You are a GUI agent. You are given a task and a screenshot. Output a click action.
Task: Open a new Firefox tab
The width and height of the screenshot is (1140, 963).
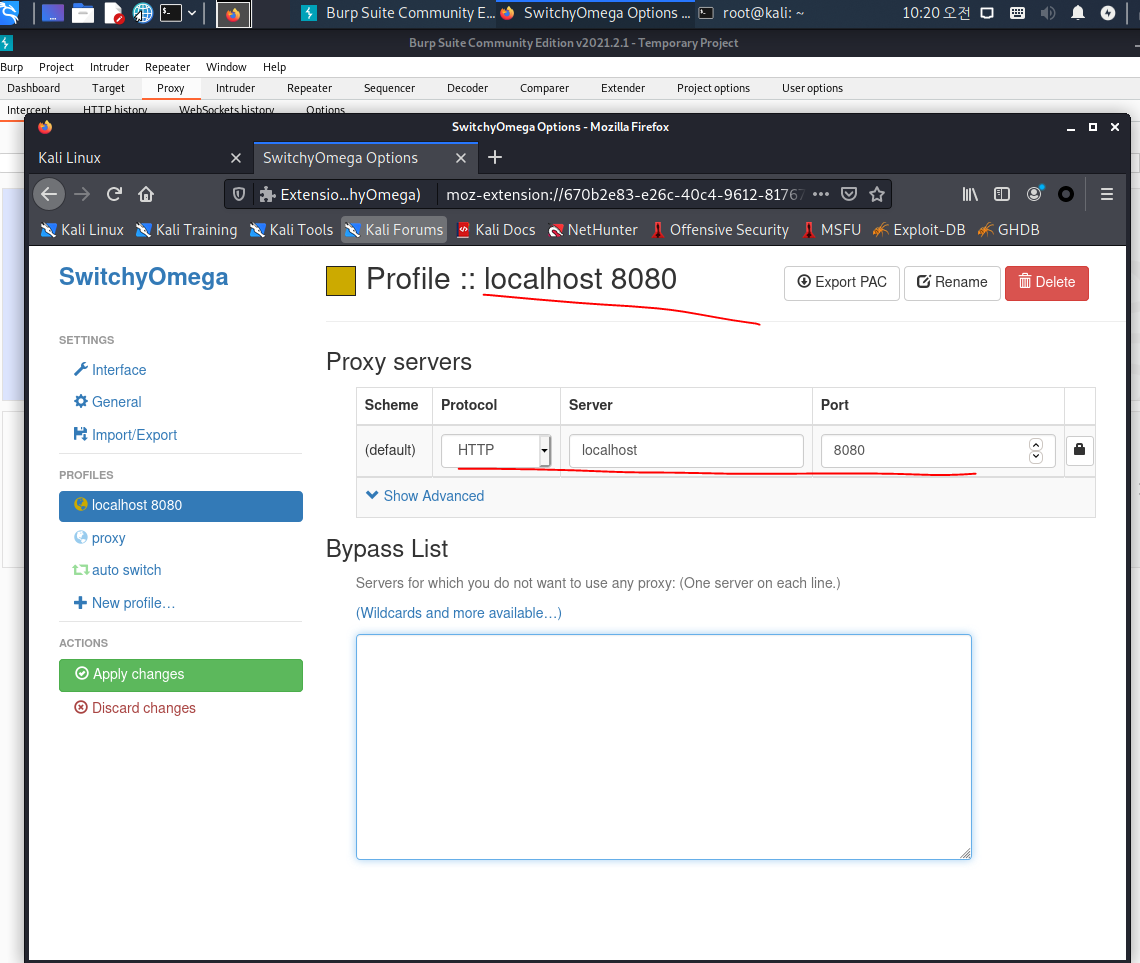(x=495, y=157)
